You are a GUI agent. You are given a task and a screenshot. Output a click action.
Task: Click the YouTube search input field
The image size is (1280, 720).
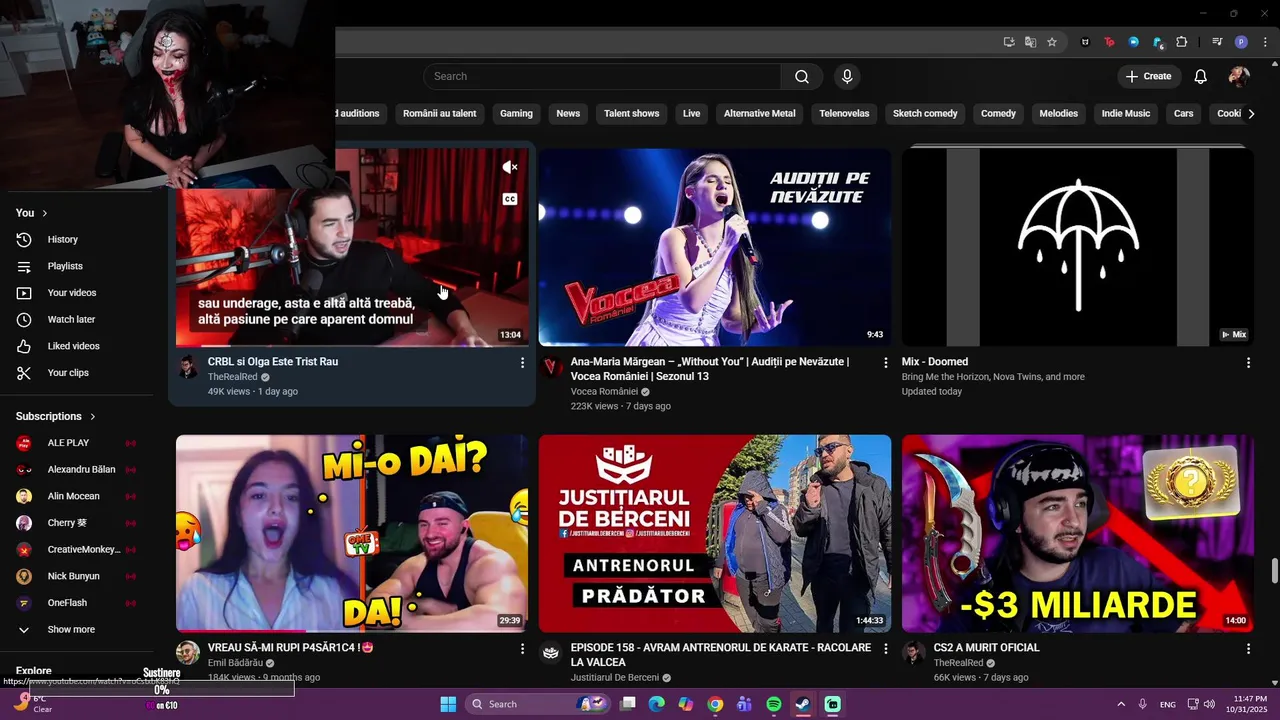click(602, 77)
